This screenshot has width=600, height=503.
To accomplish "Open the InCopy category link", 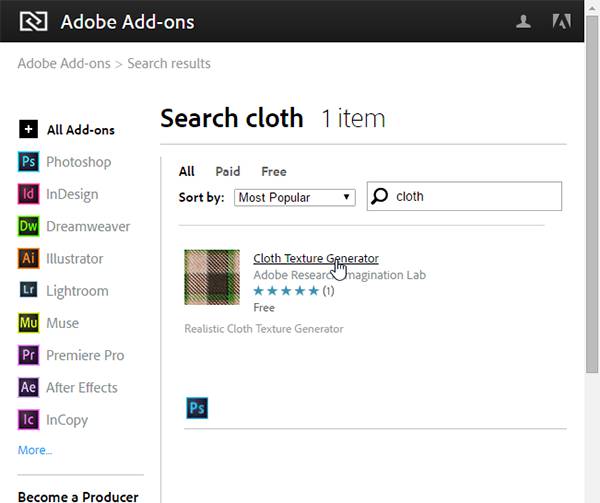I will [67, 420].
